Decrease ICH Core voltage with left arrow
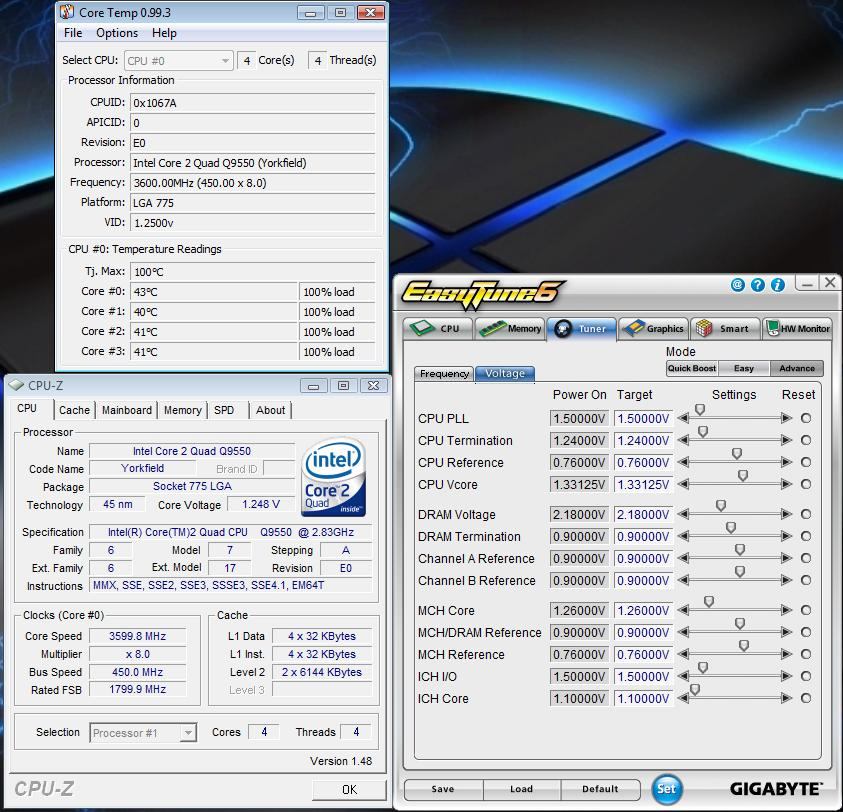The image size is (843, 812). (683, 699)
